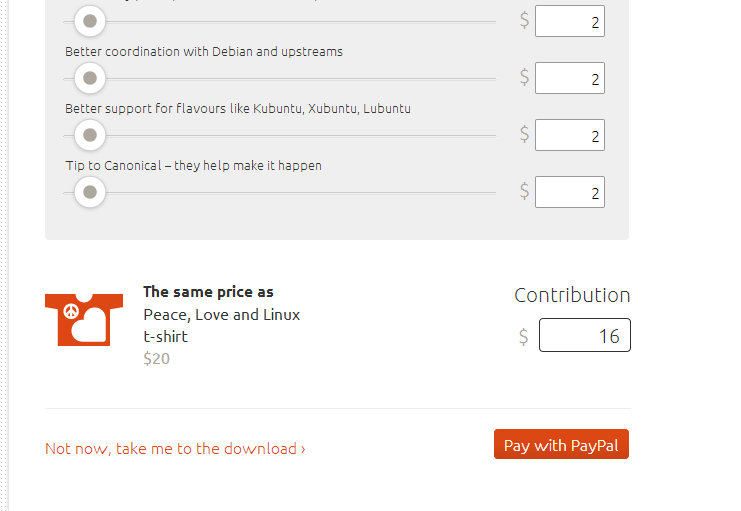Click the dollar sign beside the Debian coordination amount

525,77
